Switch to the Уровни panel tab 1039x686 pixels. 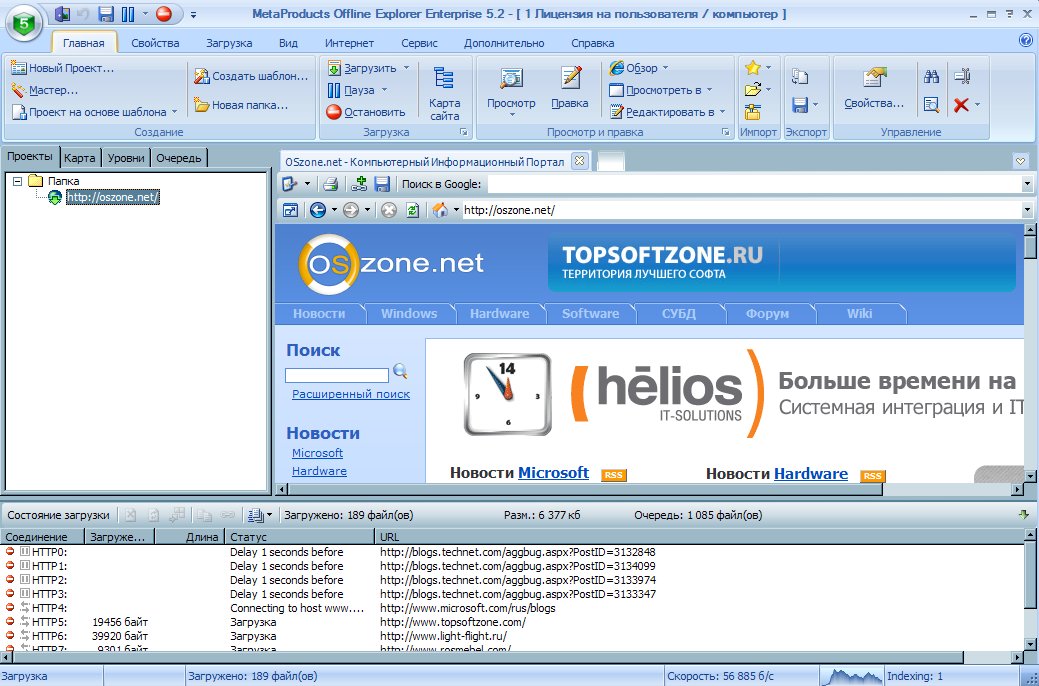tap(126, 158)
